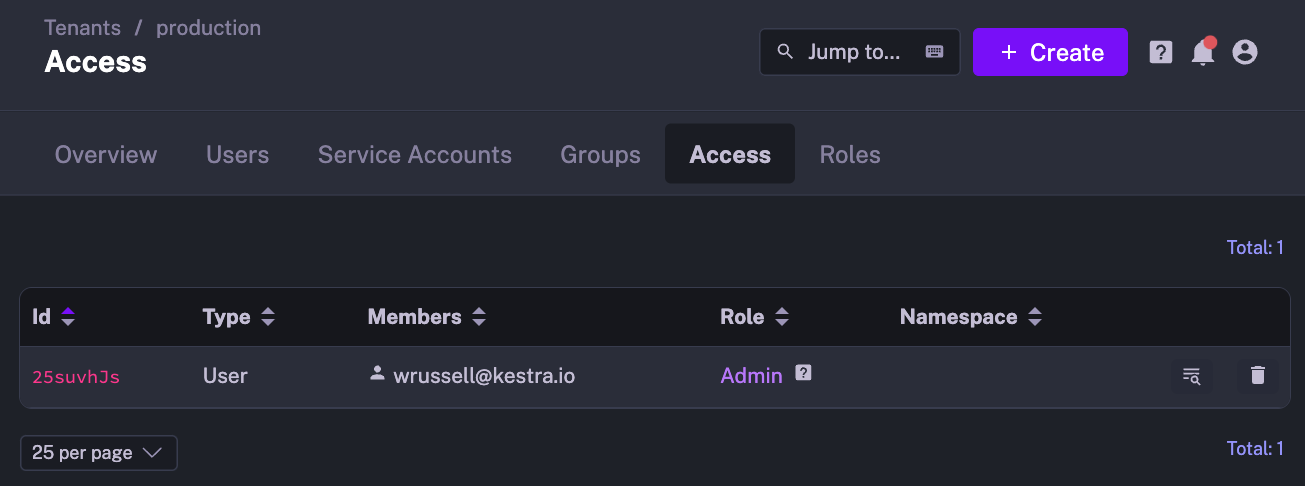The height and width of the screenshot is (486, 1305).
Task: Sort the table by Id column
Action: [68, 317]
